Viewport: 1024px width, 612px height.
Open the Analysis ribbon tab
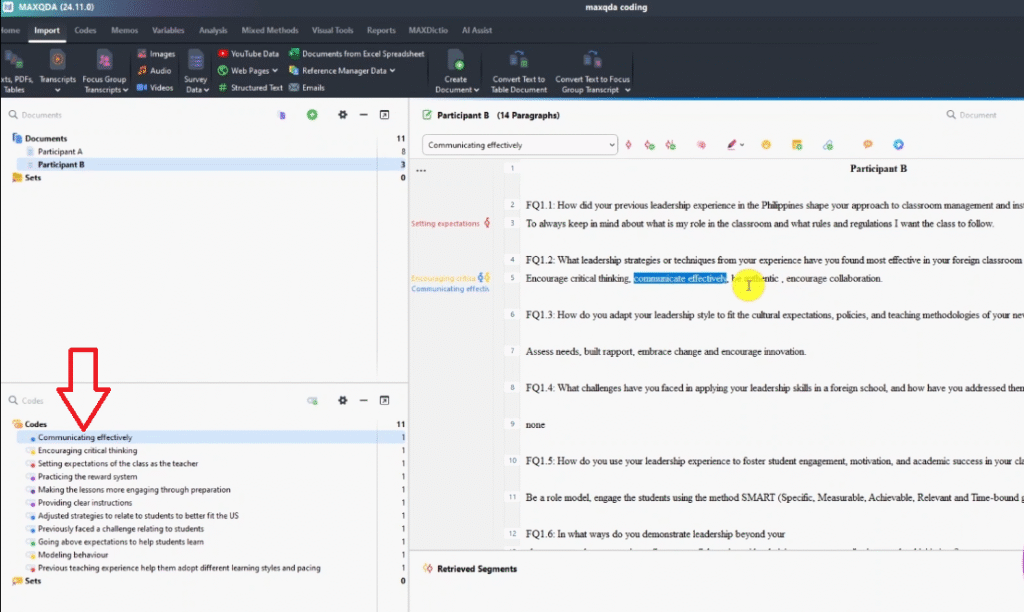coord(212,31)
